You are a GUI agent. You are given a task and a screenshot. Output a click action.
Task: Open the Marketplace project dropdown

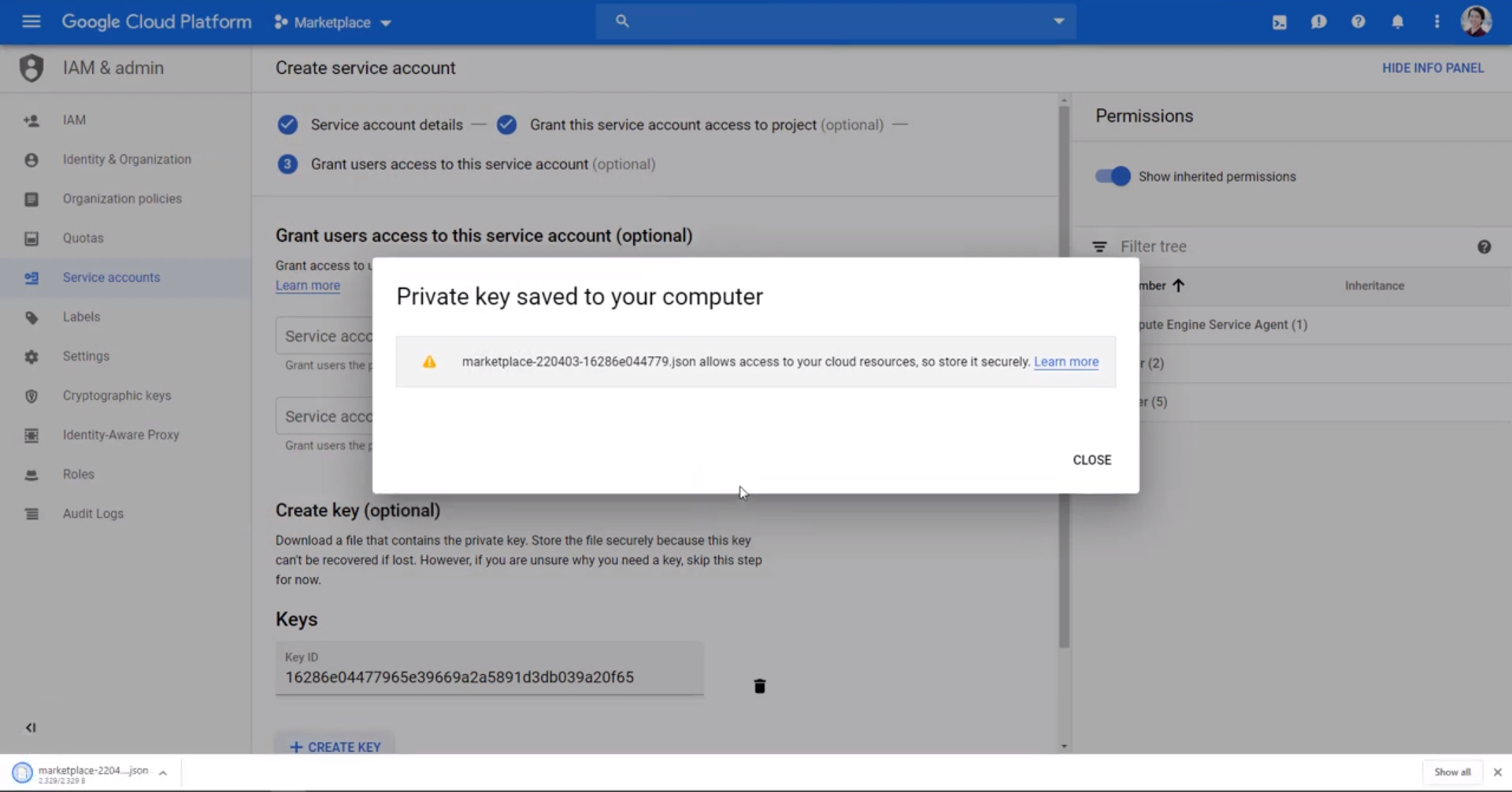[332, 23]
